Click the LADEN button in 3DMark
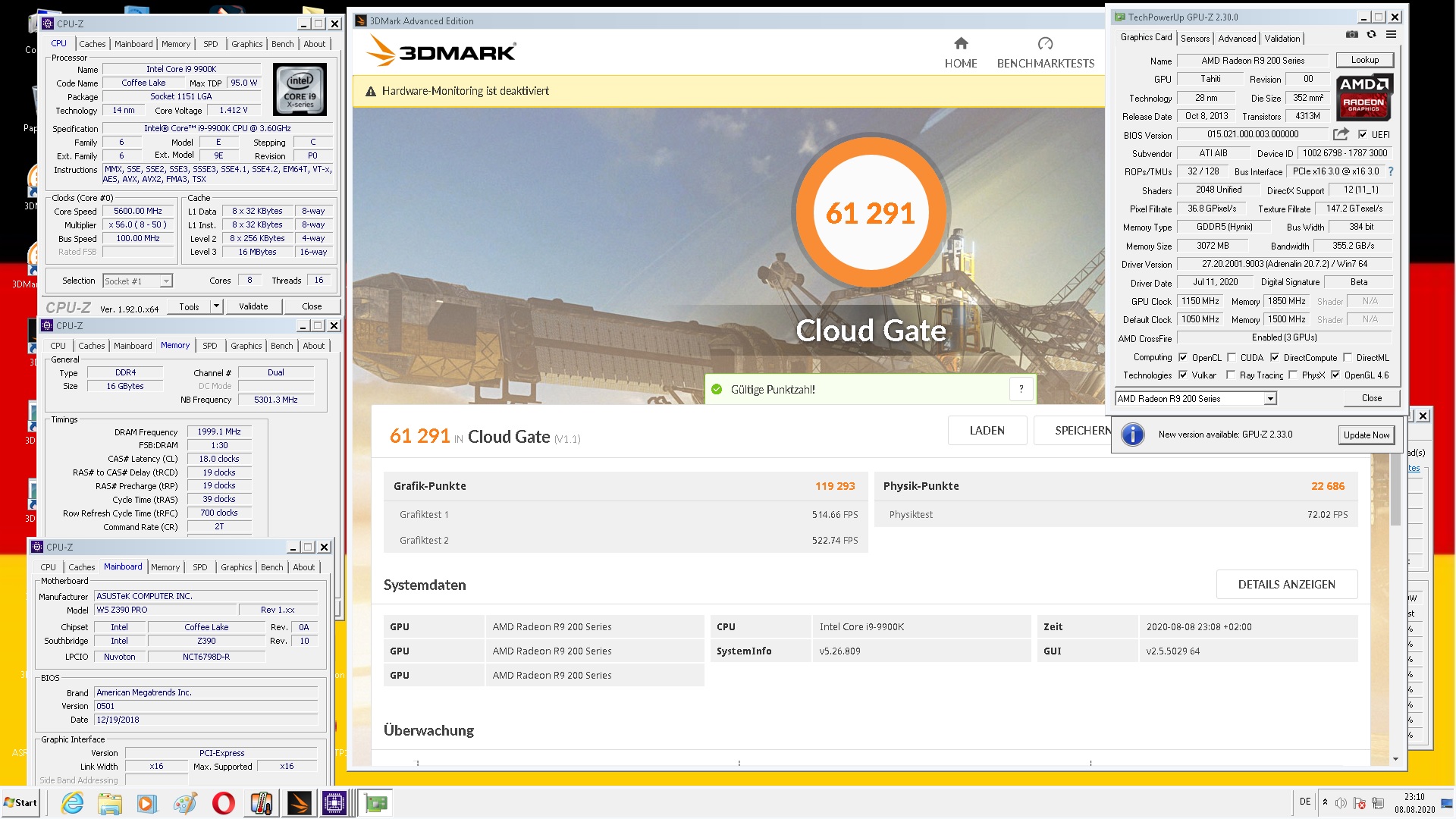 click(987, 430)
